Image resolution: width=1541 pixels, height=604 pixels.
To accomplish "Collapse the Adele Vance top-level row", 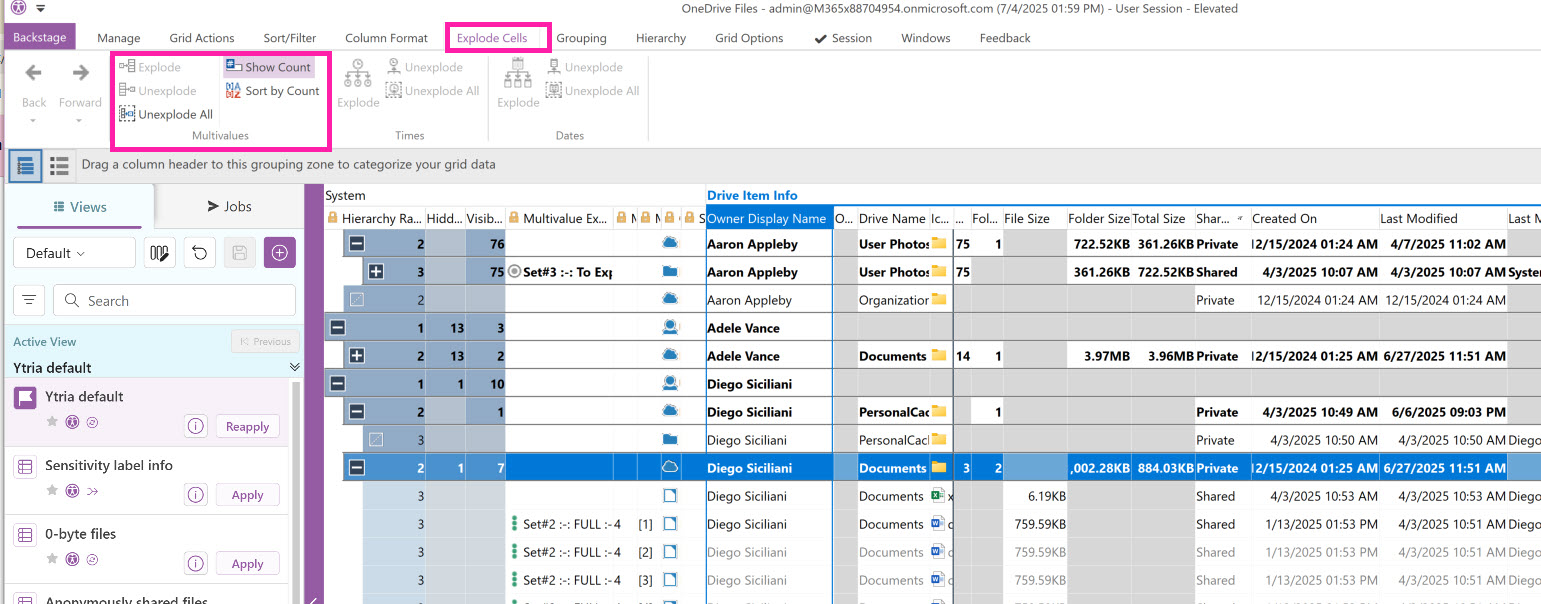I will tap(337, 328).
